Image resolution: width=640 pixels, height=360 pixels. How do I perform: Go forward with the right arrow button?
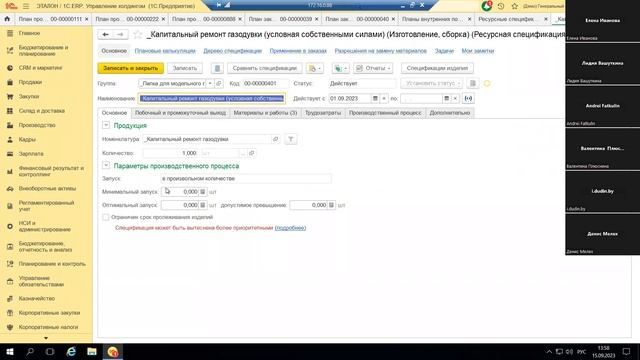pos(120,35)
